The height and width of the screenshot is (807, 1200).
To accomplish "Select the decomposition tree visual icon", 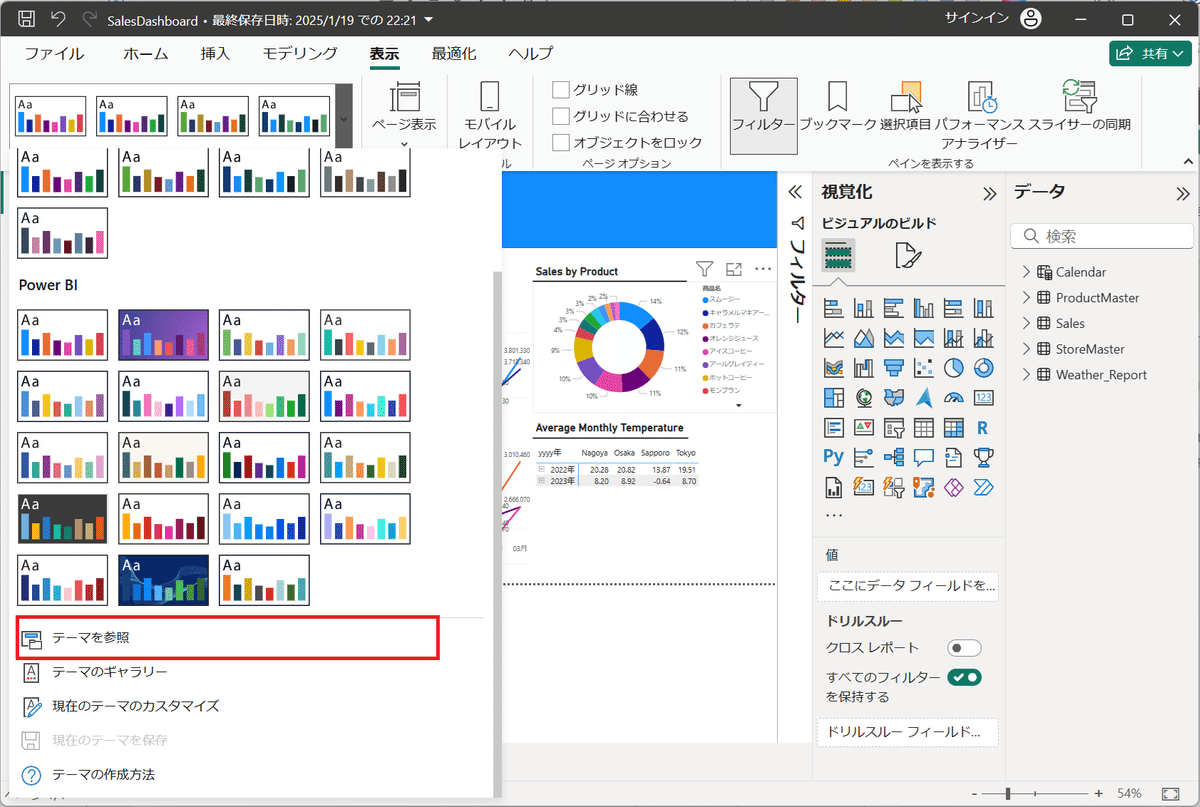I will point(893,457).
